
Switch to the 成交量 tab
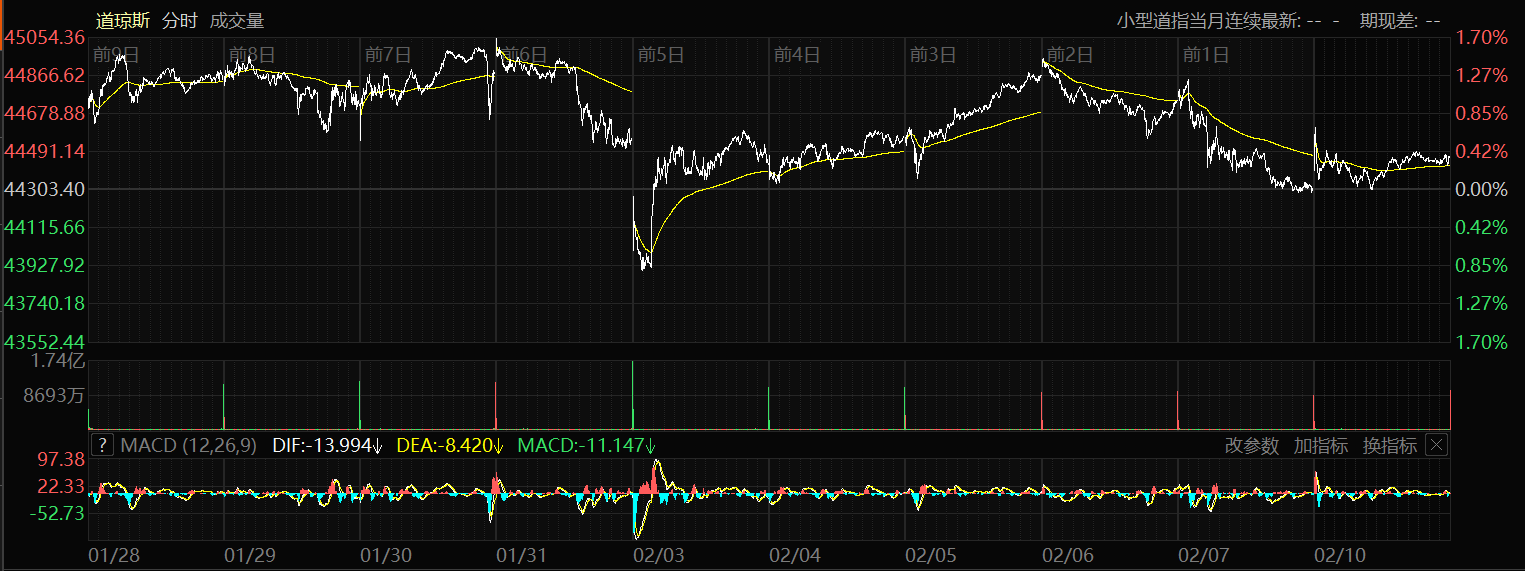tap(237, 20)
